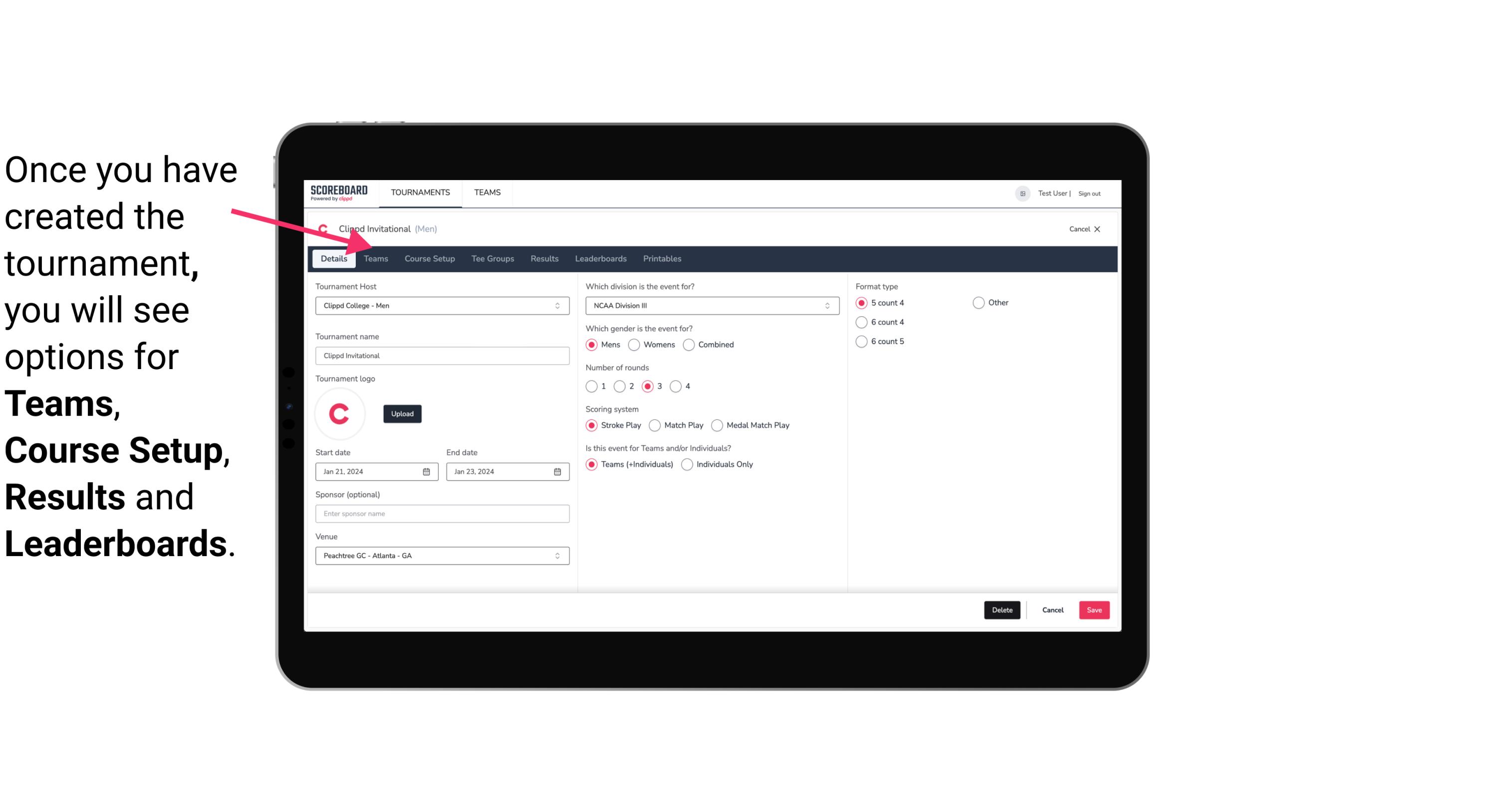Toggle Individuals Only event type

click(688, 464)
